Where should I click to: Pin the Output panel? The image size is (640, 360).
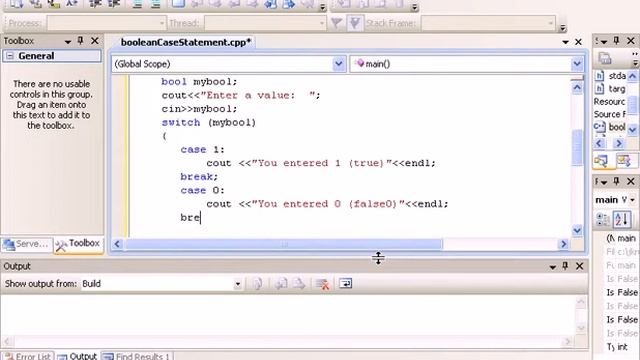tap(565, 266)
